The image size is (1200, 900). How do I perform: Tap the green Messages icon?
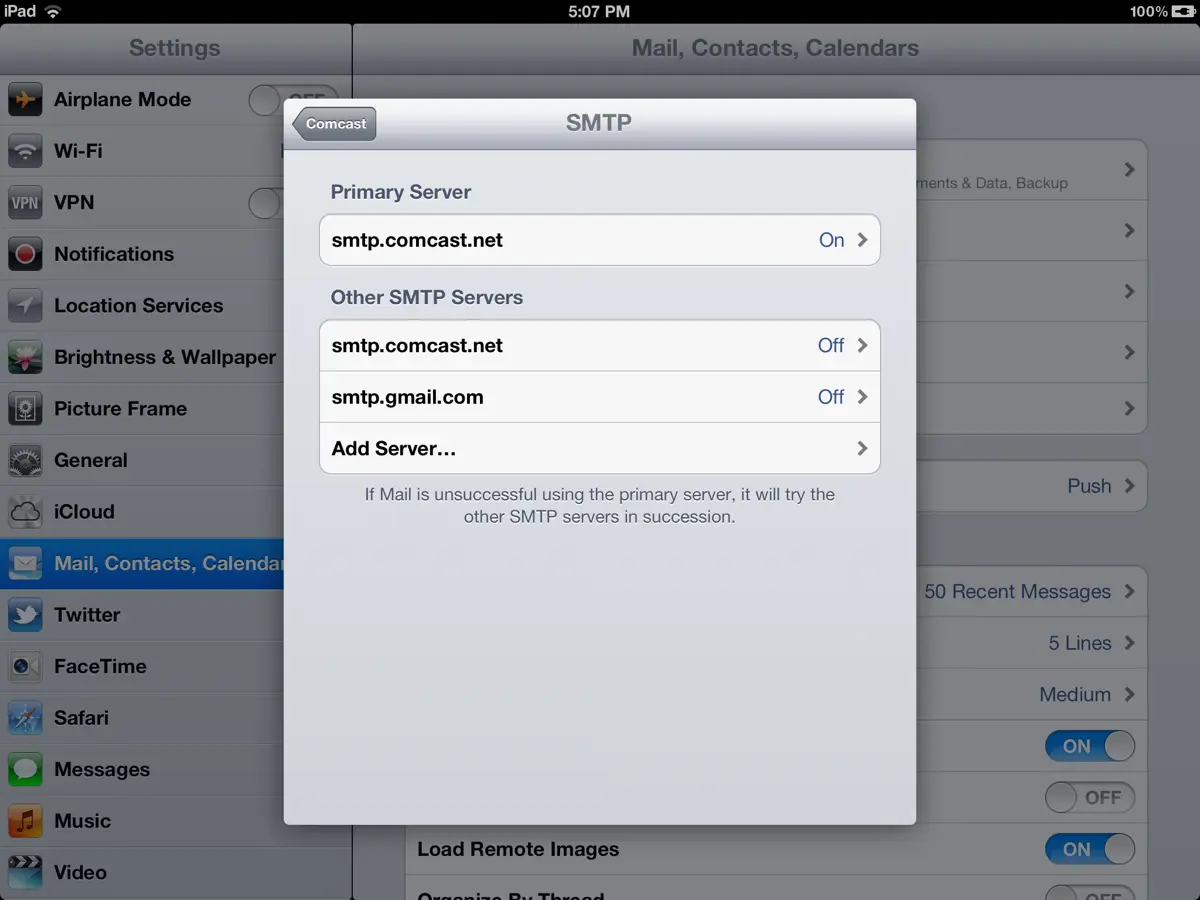[x=25, y=769]
